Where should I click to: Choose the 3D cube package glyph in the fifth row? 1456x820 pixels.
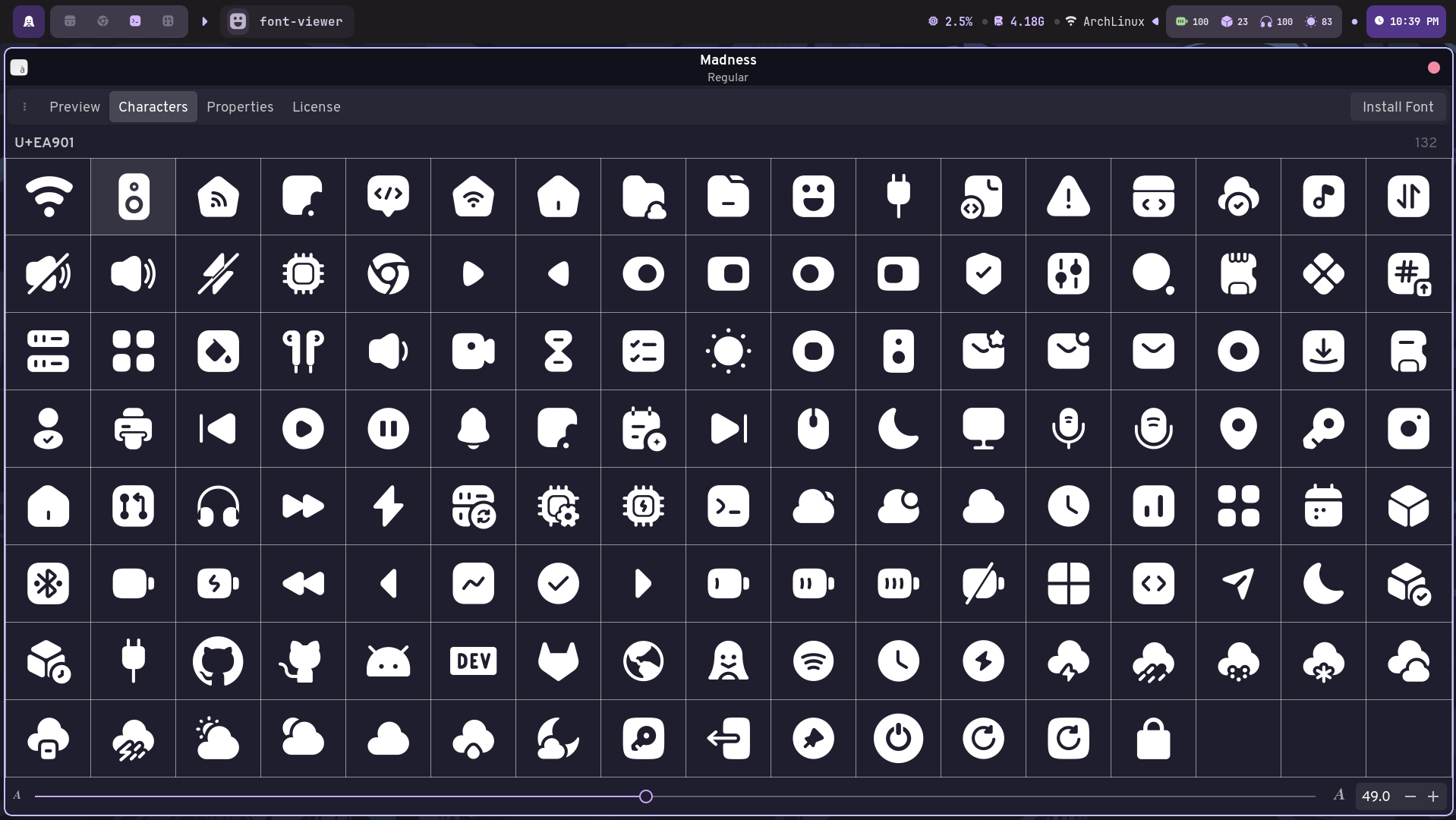tap(1409, 506)
